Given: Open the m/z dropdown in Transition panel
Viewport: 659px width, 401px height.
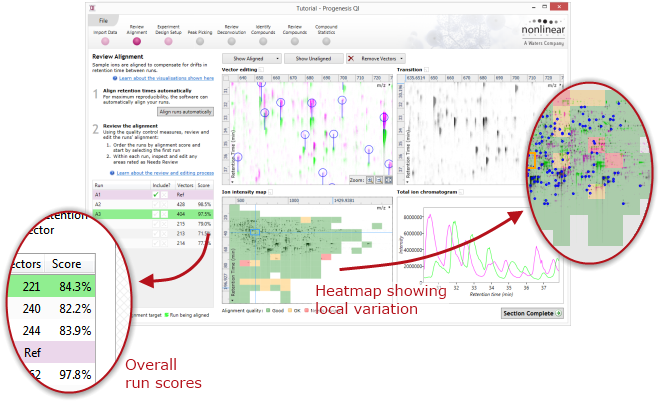Looking at the screenshot, I should tap(560, 85).
